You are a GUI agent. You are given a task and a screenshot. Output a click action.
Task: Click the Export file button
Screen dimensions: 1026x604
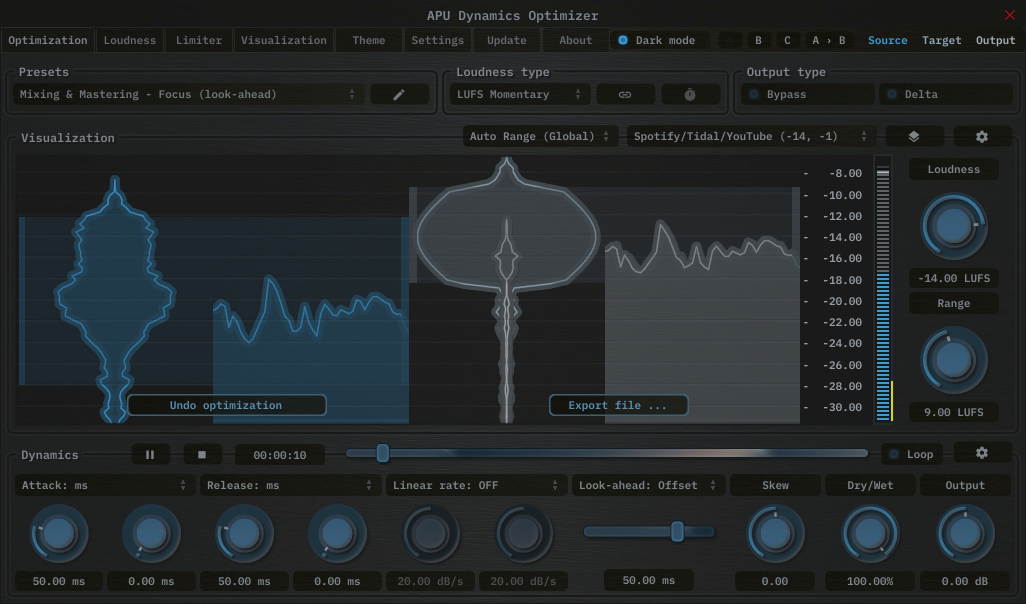618,405
